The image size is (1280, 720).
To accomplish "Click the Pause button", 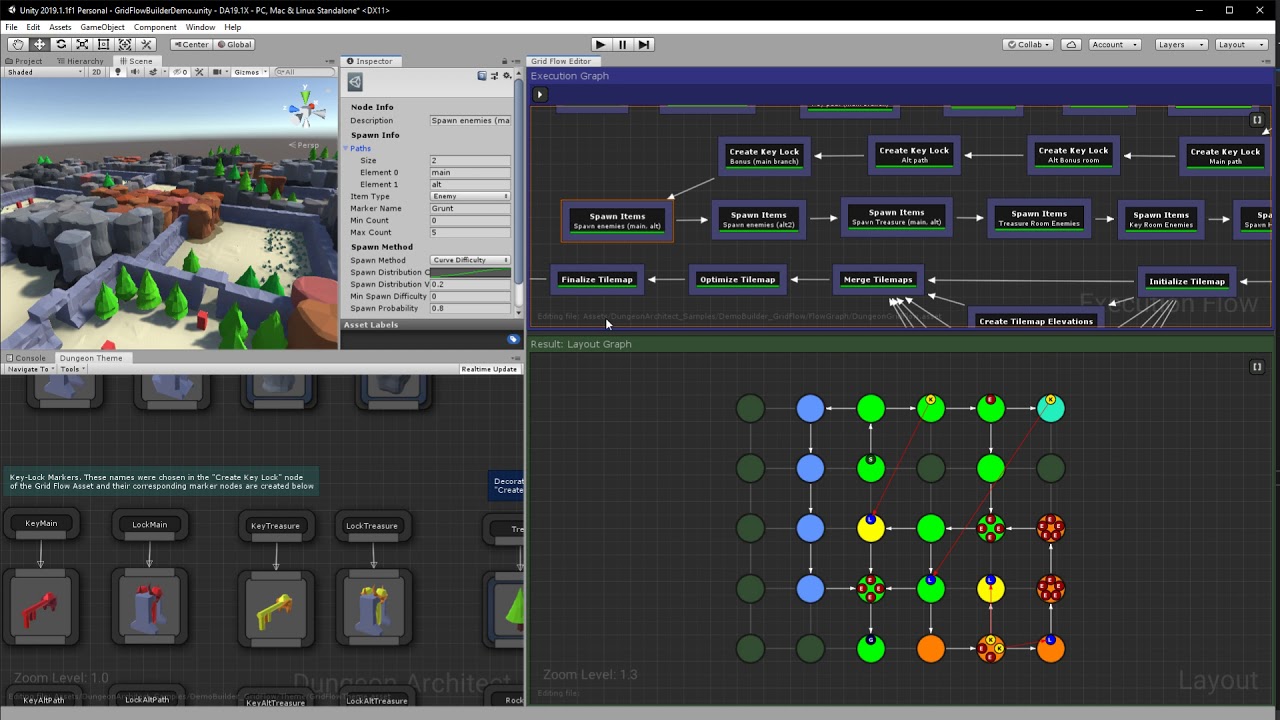I will tap(622, 44).
